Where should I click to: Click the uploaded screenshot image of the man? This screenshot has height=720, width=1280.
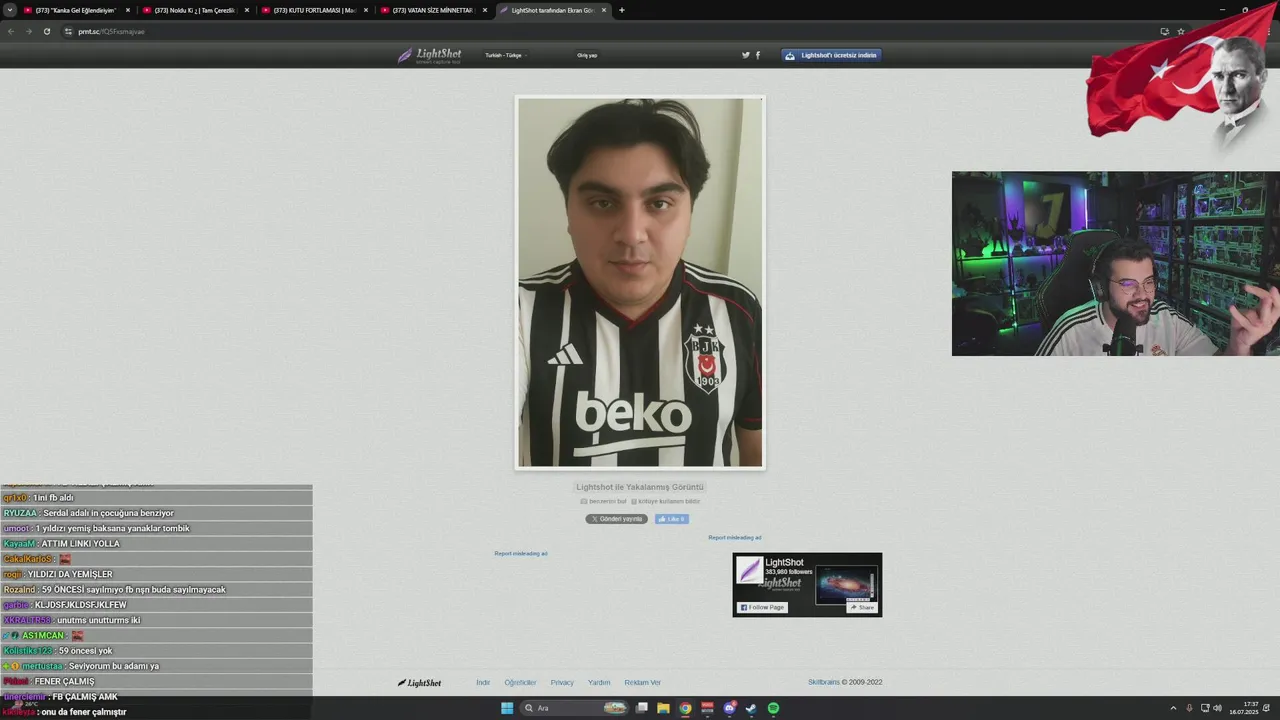pos(640,282)
